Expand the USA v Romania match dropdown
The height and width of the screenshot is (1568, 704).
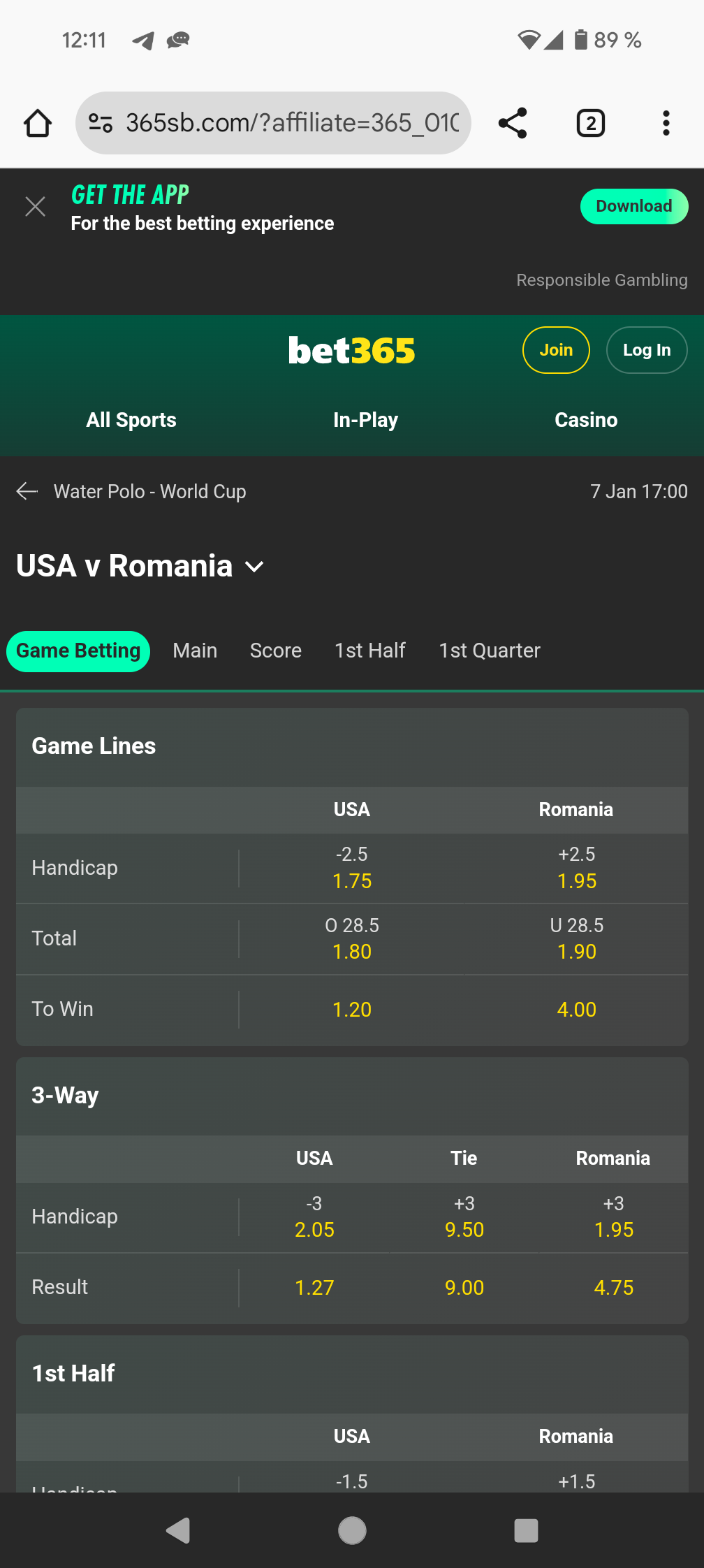click(x=255, y=567)
